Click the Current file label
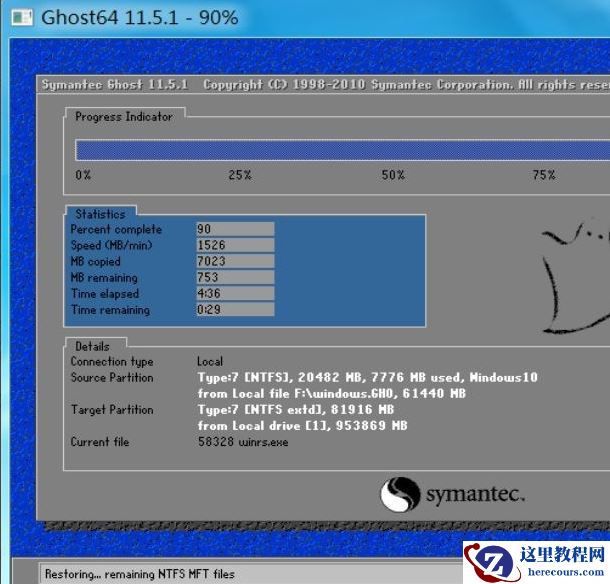 [100, 442]
